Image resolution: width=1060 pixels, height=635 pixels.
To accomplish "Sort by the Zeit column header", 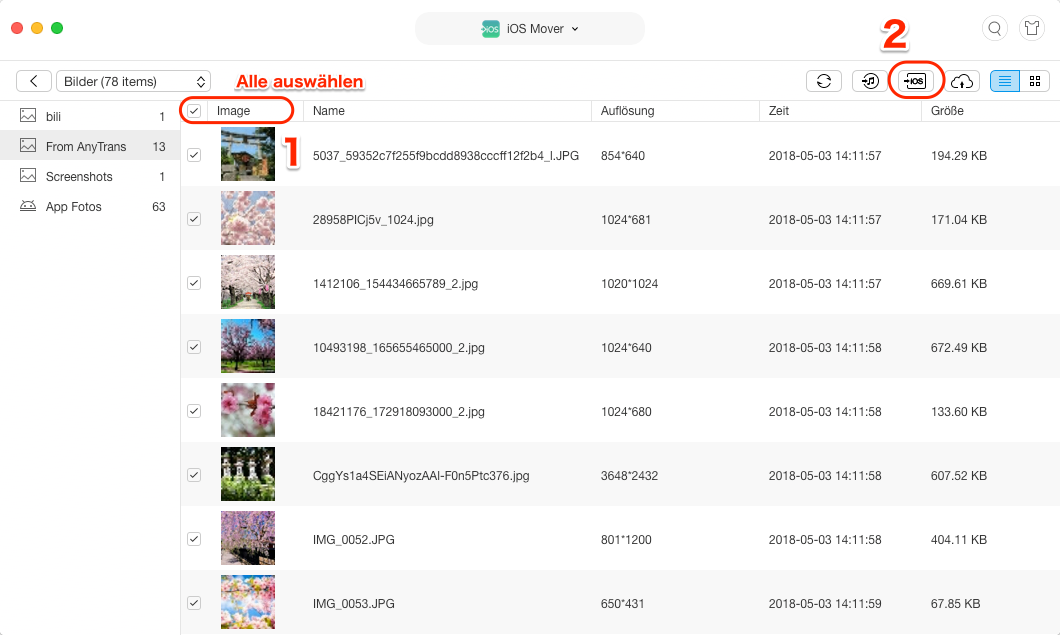I will (840, 111).
